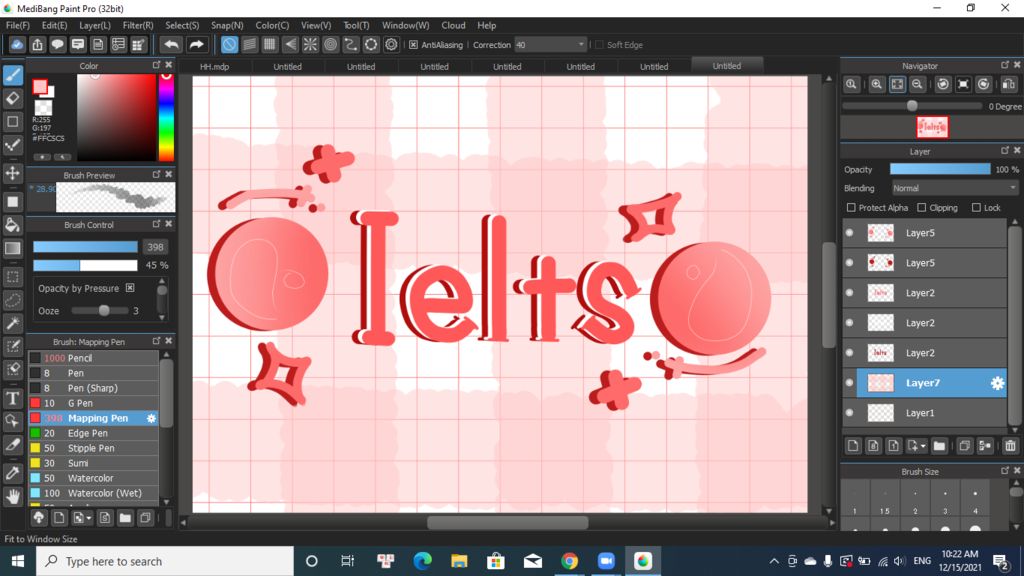Click the Undo arrow in the toolbar
Viewport: 1024px width, 576px height.
(171, 44)
